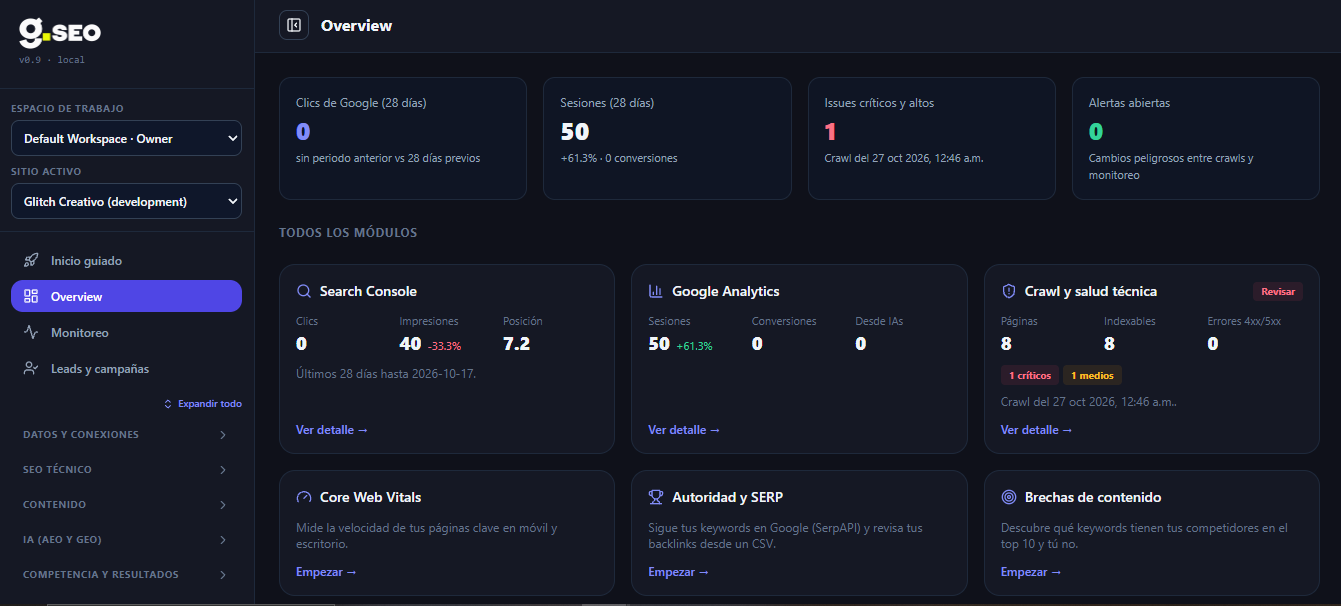
Task: Open Leads y campañas
Action: (126, 369)
